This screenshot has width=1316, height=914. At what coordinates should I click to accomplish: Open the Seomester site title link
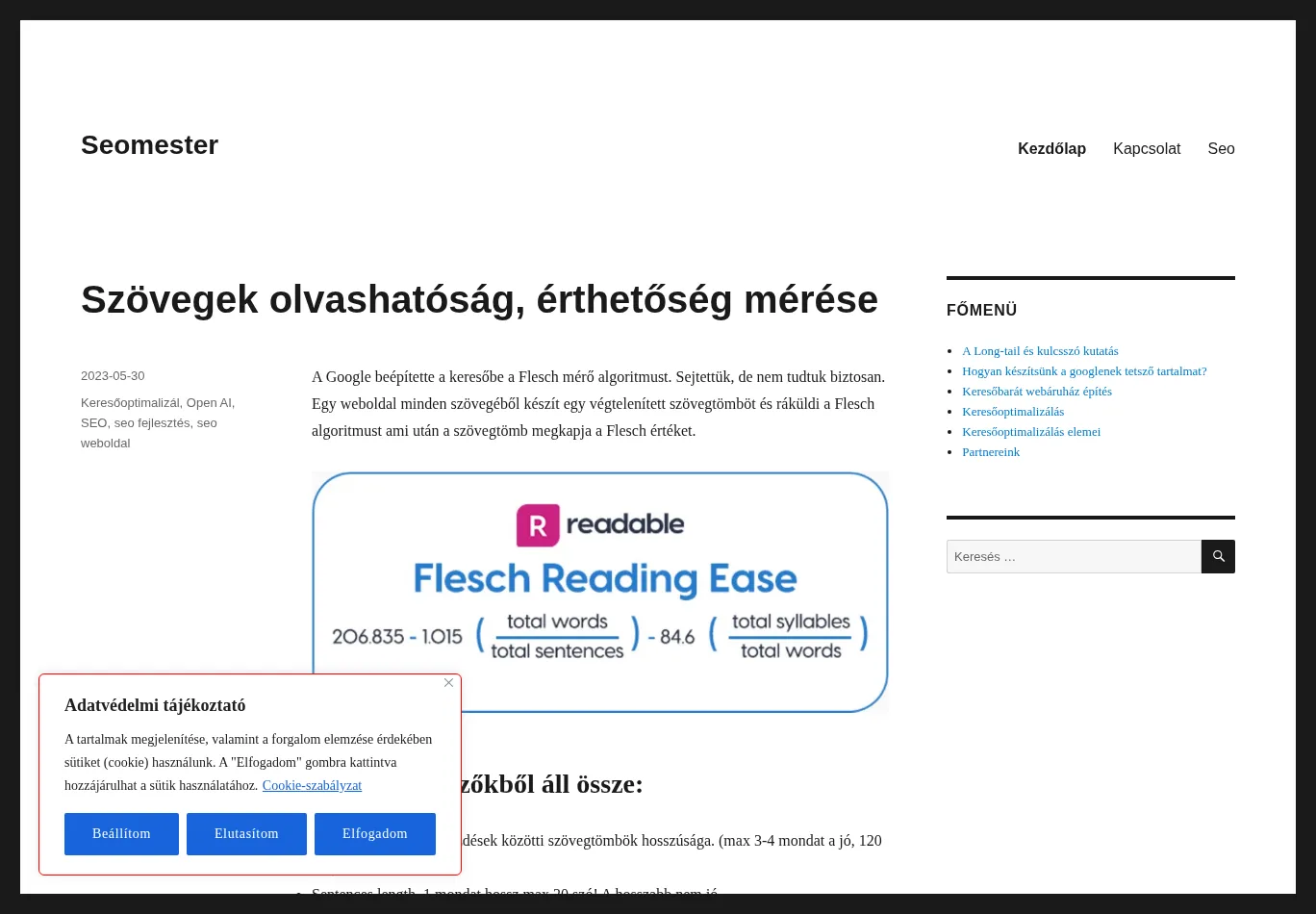point(149,145)
